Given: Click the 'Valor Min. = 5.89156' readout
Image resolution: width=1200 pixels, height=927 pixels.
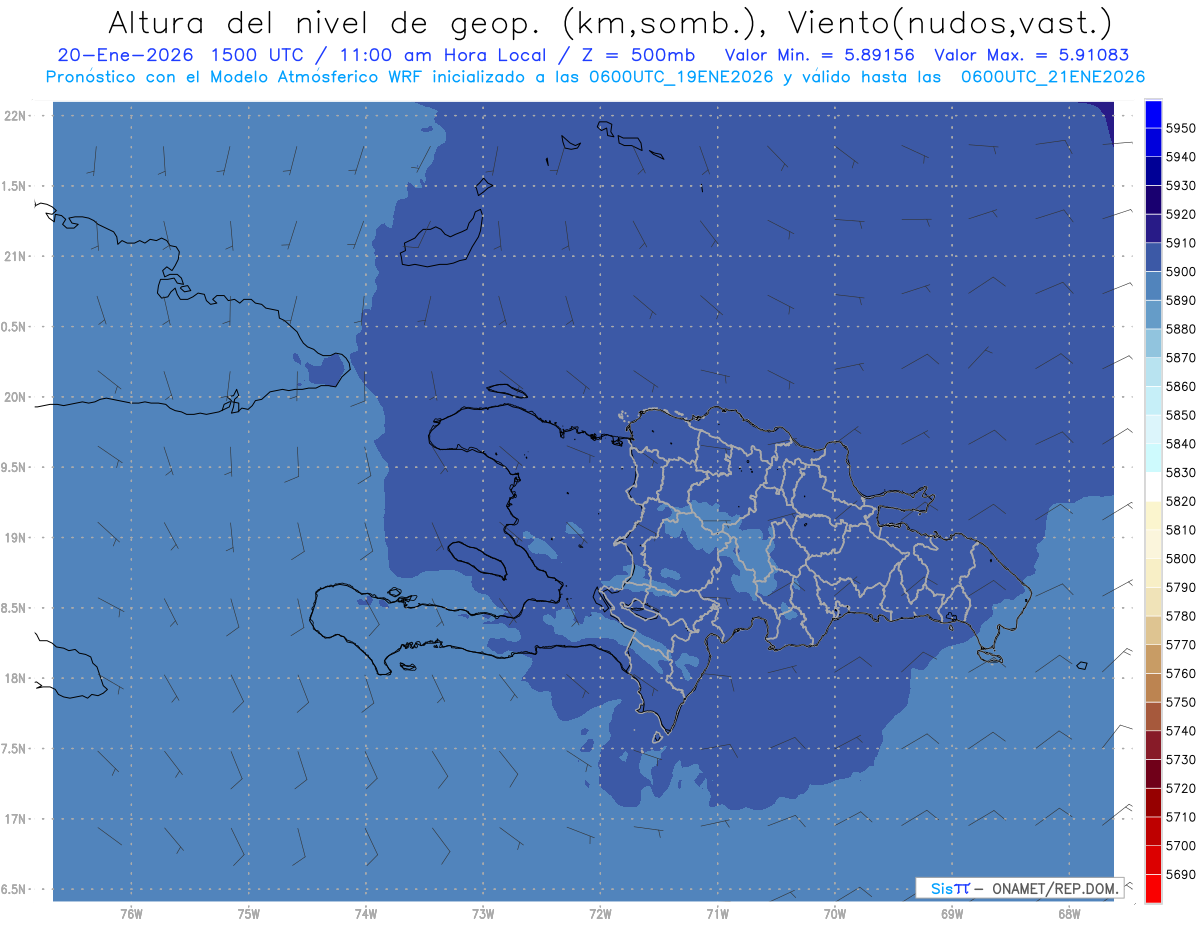Looking at the screenshot, I should tap(819, 55).
